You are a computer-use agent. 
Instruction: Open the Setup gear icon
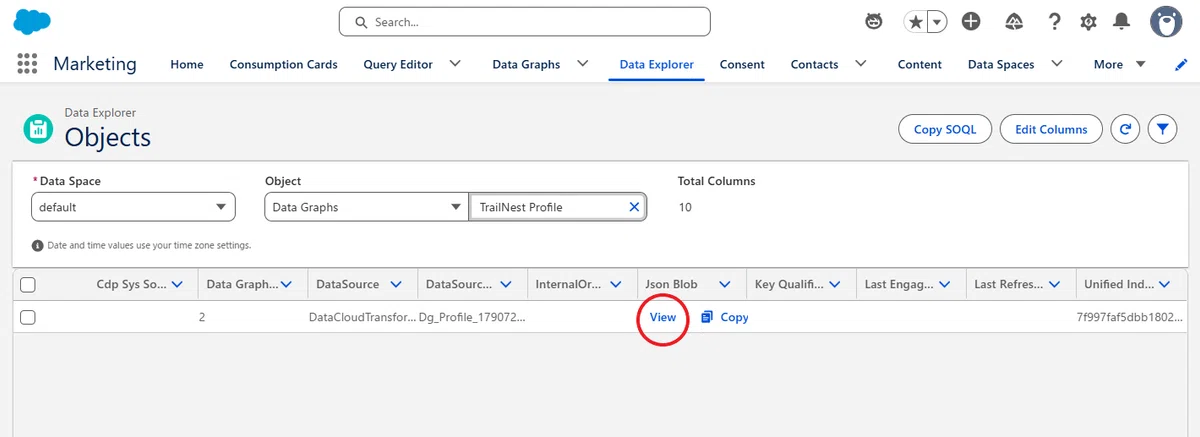[x=1088, y=21]
